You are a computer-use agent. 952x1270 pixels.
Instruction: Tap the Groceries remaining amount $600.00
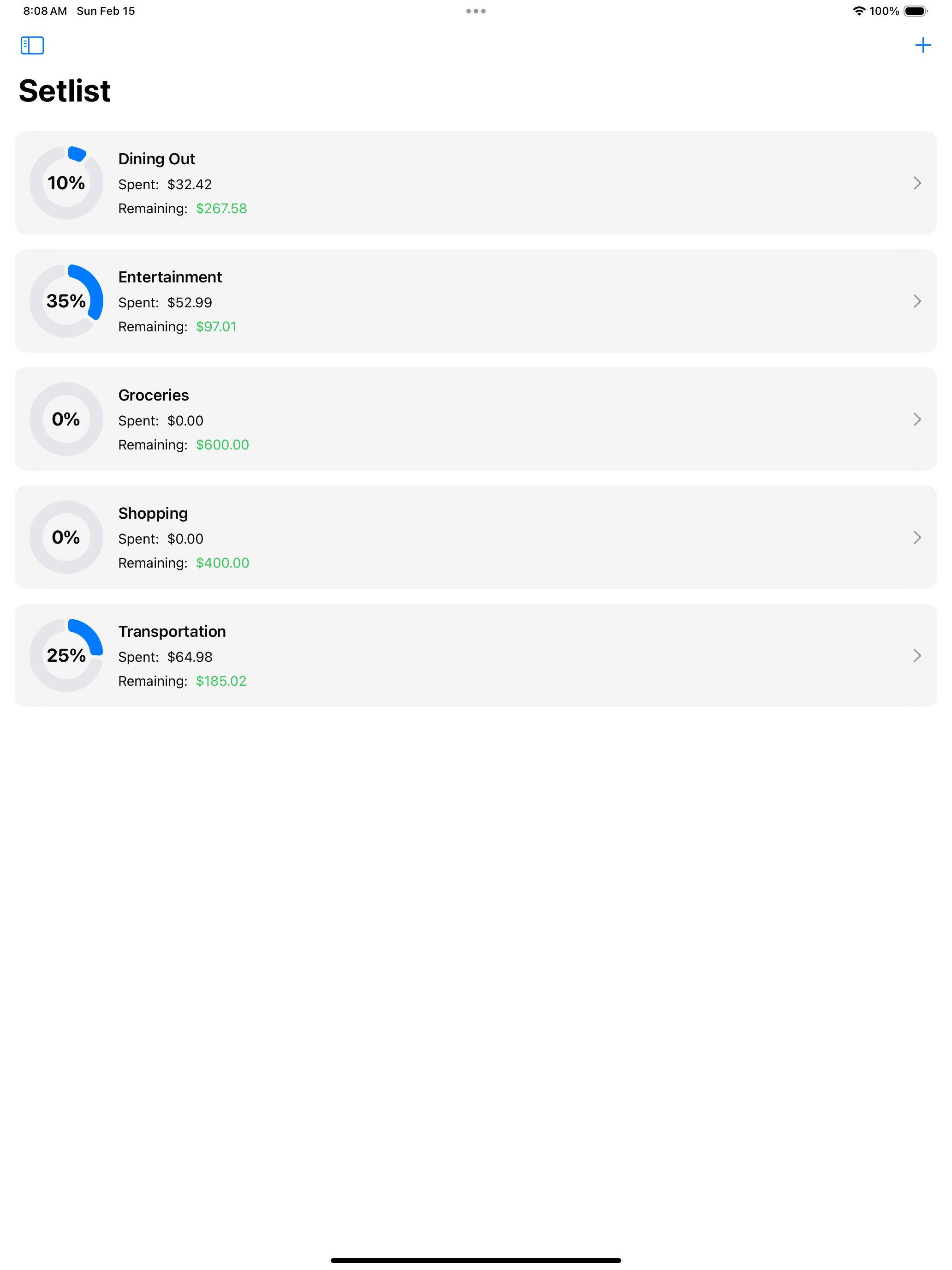pyautogui.click(x=222, y=445)
